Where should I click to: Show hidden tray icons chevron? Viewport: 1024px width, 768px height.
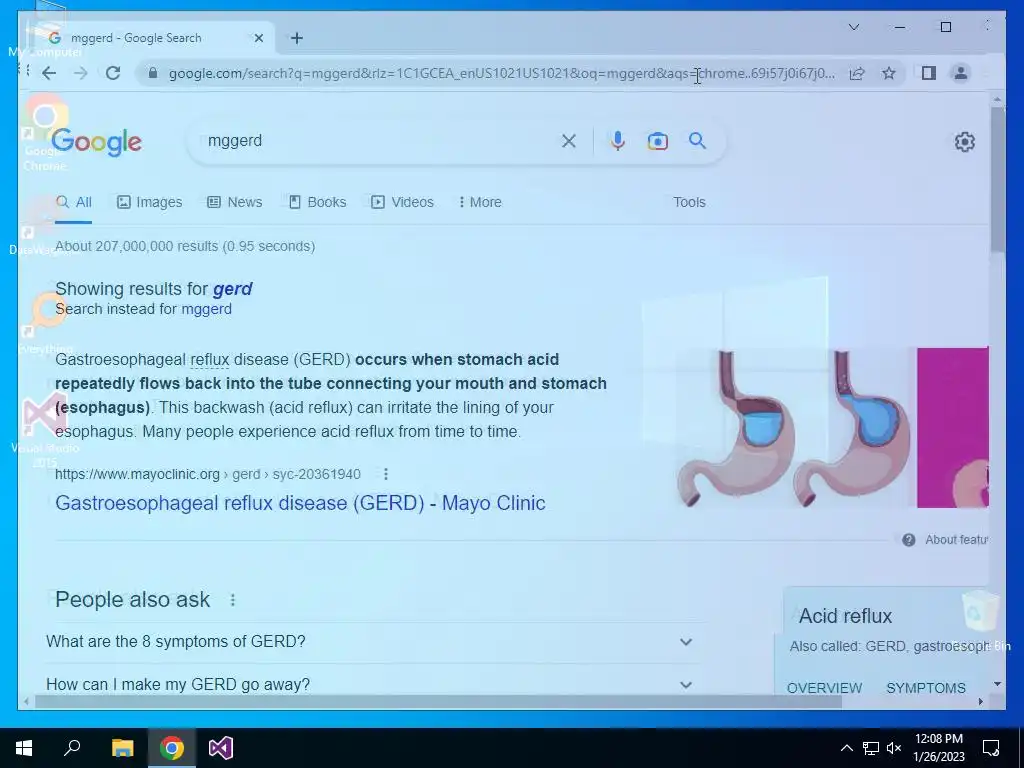click(846, 748)
